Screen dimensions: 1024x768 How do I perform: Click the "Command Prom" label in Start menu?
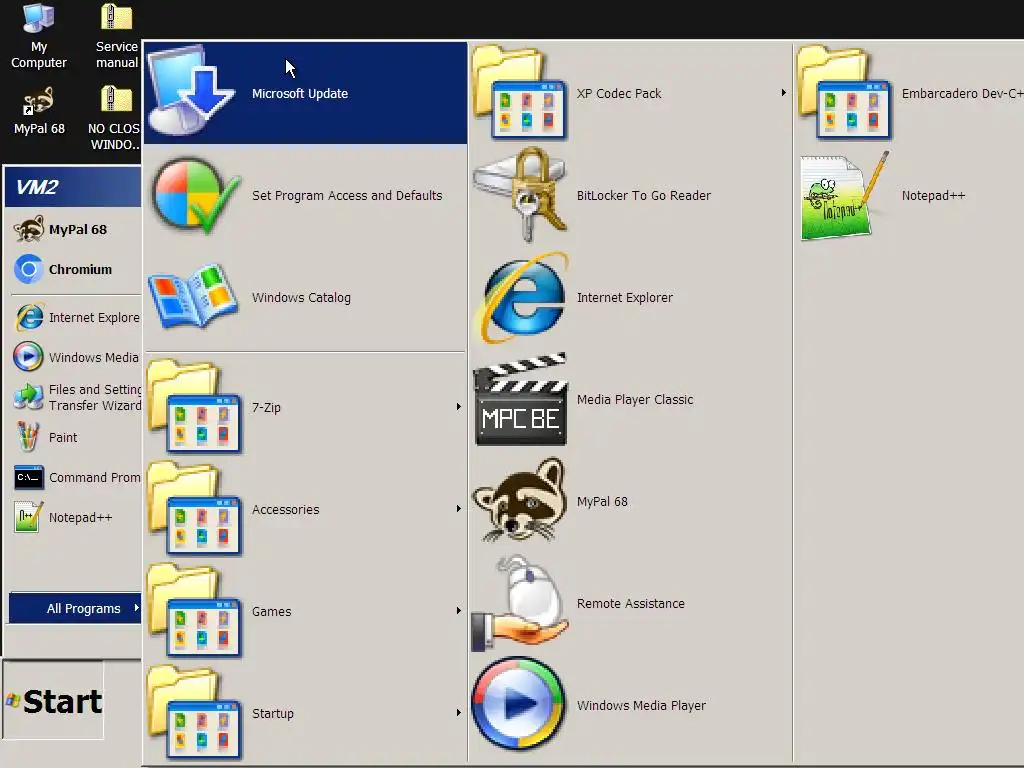pos(95,477)
